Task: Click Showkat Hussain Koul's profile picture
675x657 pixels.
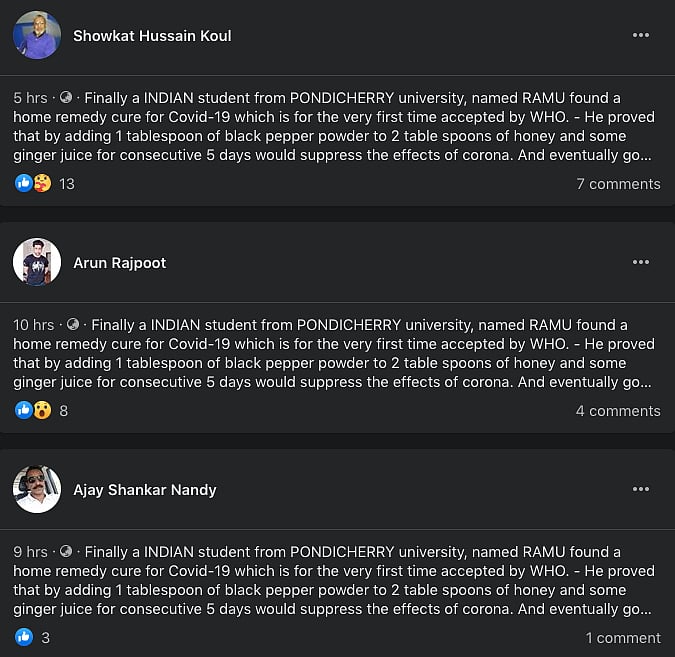Action: pos(37,36)
